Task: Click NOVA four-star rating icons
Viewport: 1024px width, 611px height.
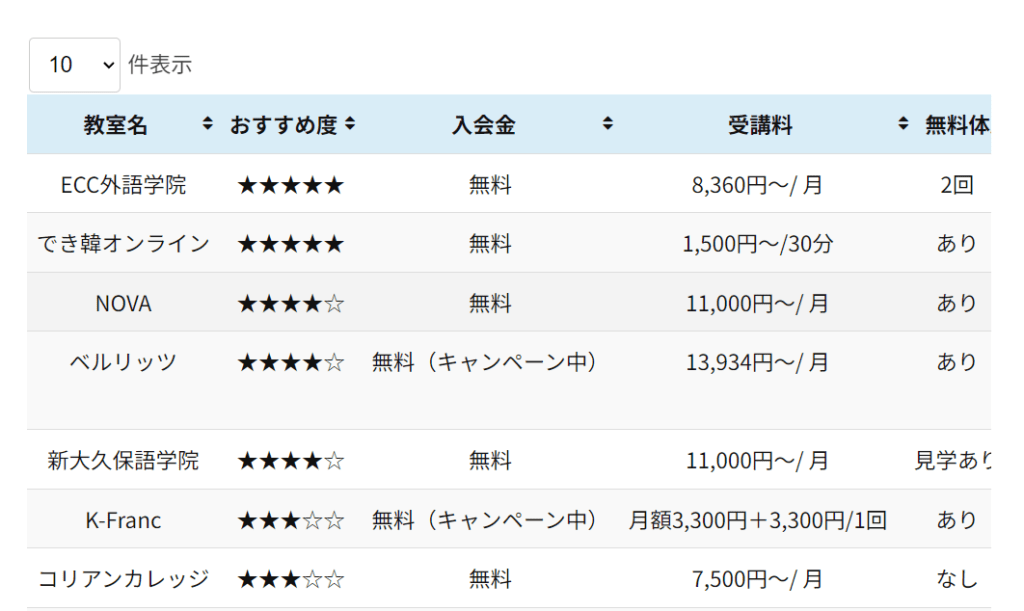Action: click(x=290, y=302)
